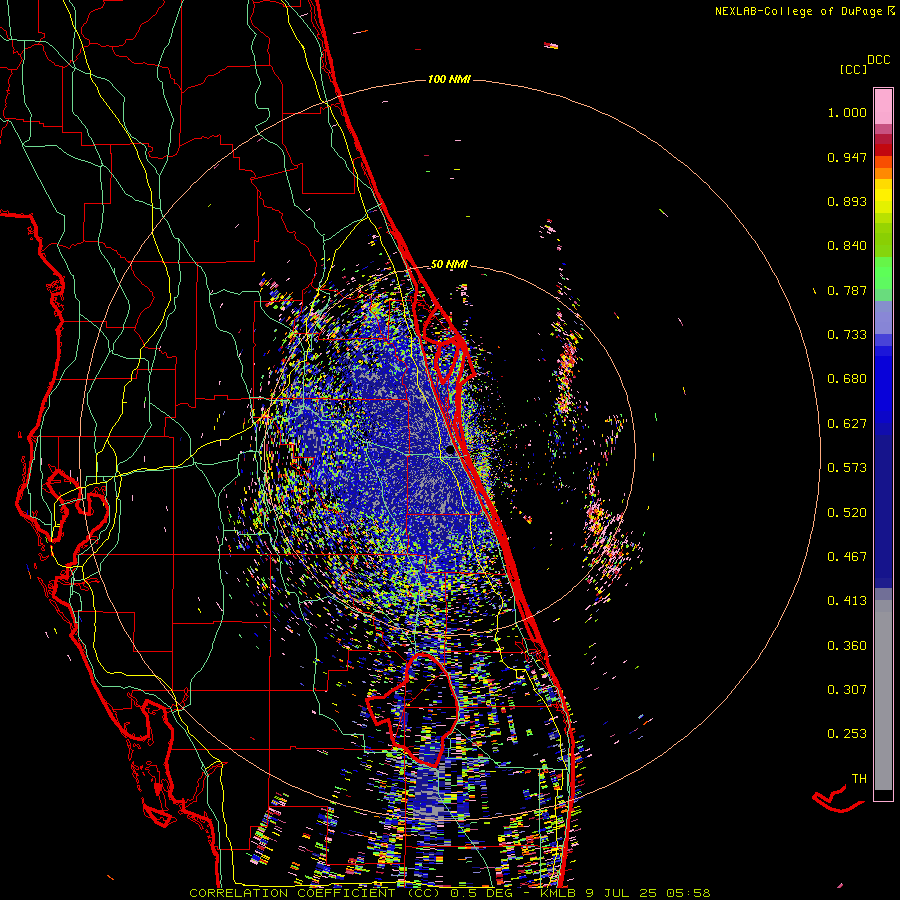
Task: Click the 0.787 value on color scale
Action: 847,290
